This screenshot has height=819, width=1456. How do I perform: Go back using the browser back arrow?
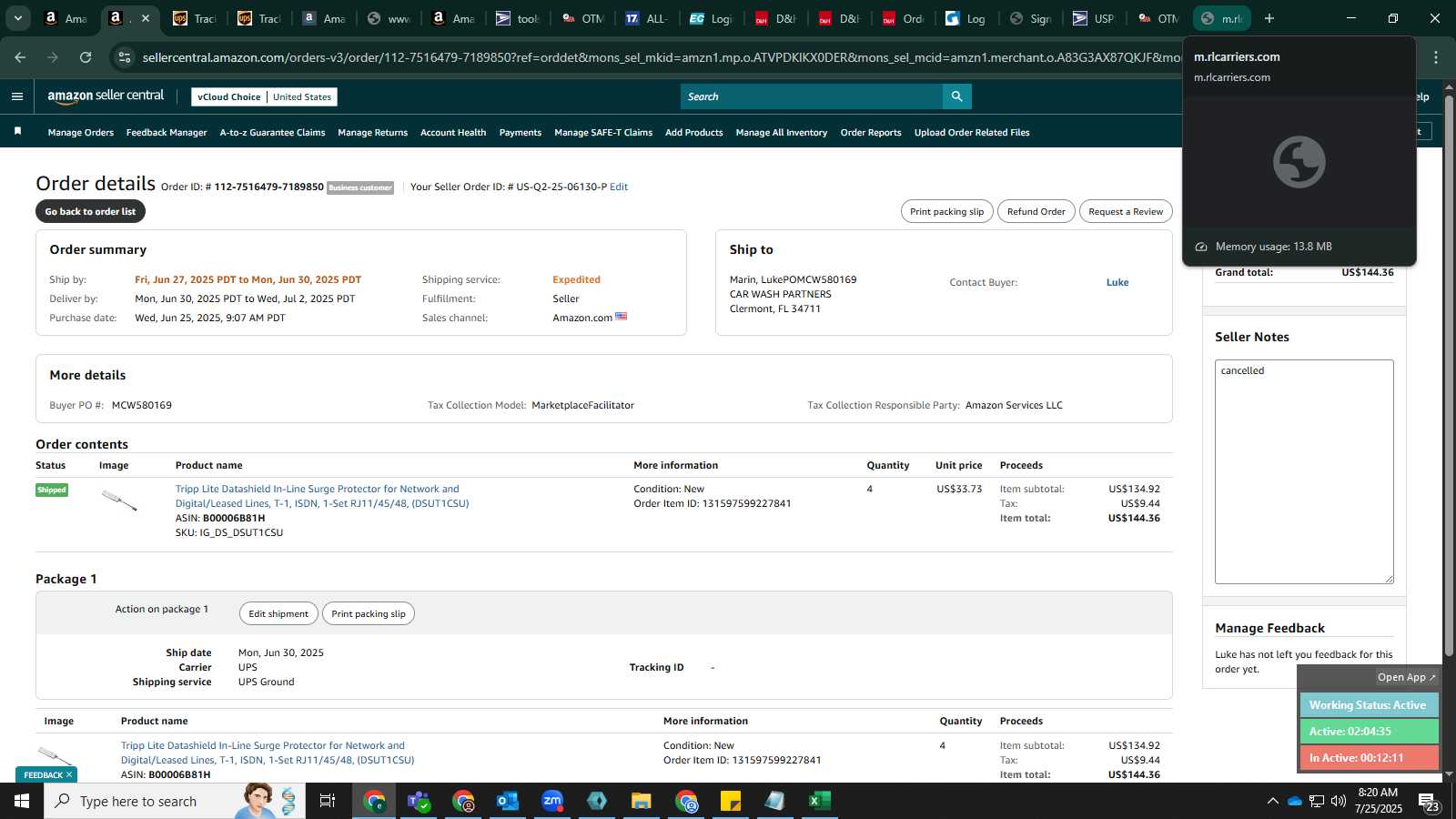point(20,57)
